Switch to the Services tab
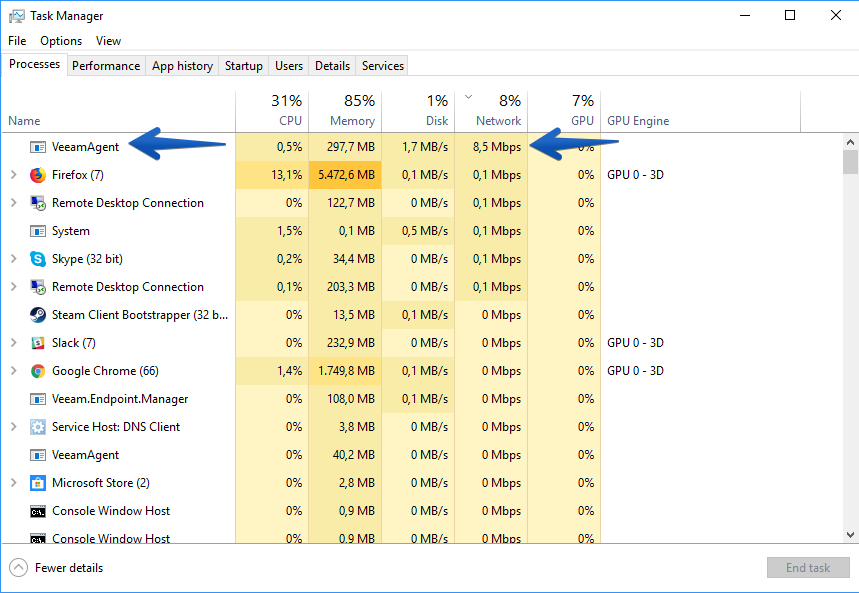 pyautogui.click(x=383, y=66)
